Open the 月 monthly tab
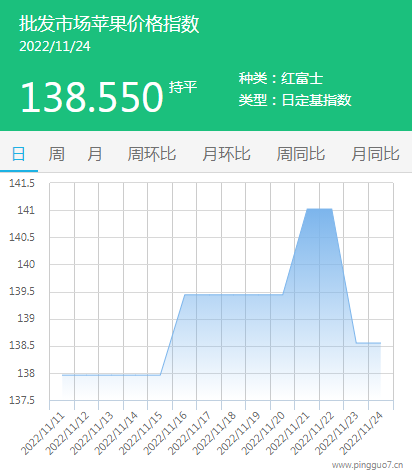 pos(95,154)
